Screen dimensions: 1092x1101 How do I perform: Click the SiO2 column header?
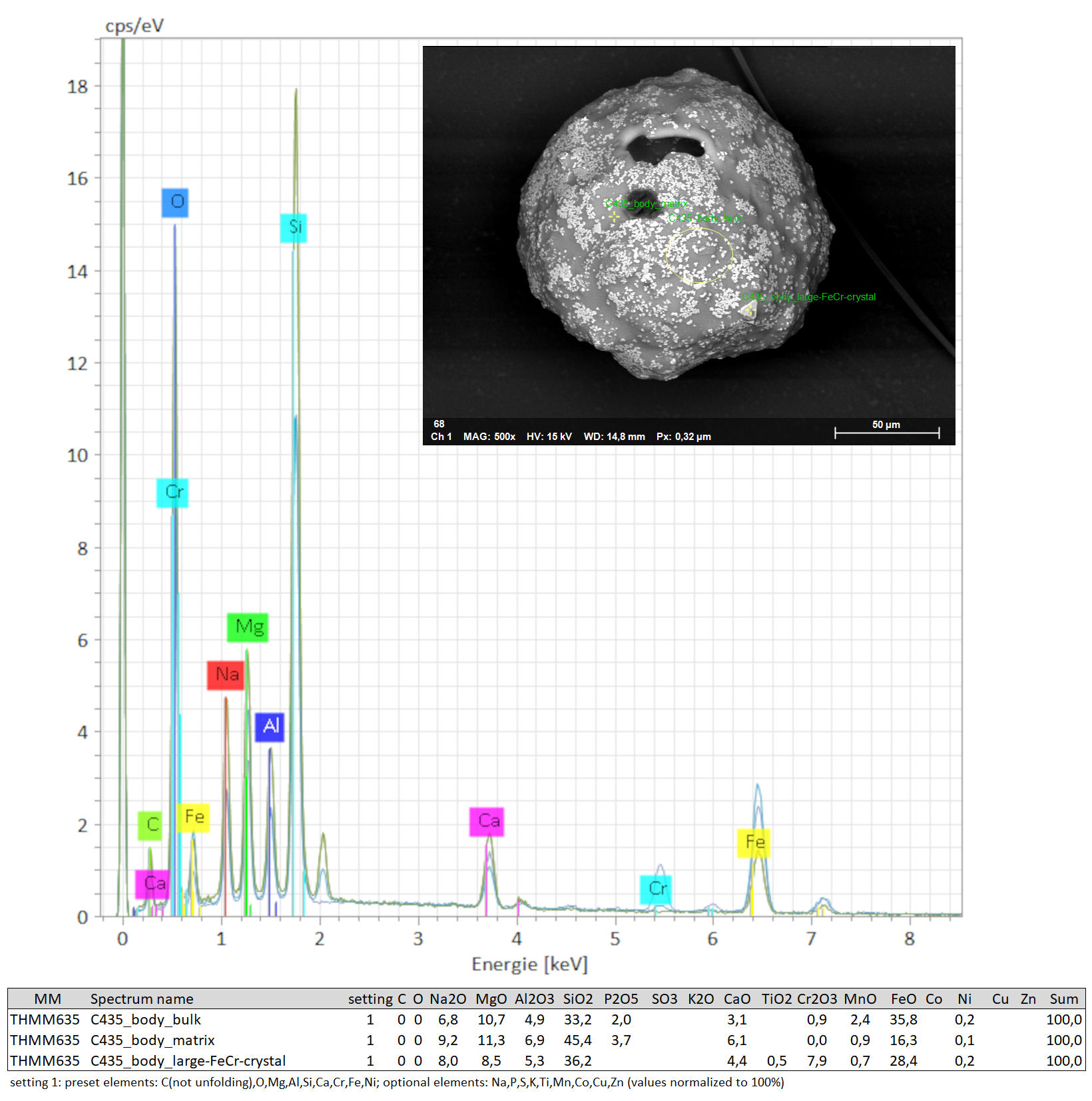click(577, 999)
